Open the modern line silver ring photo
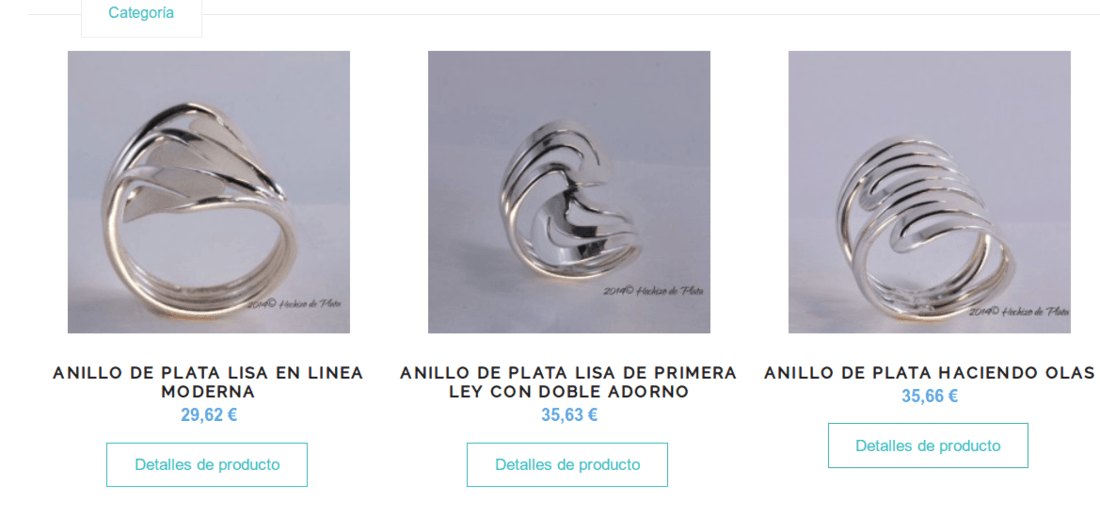This screenshot has height=518, width=1100. tap(208, 192)
